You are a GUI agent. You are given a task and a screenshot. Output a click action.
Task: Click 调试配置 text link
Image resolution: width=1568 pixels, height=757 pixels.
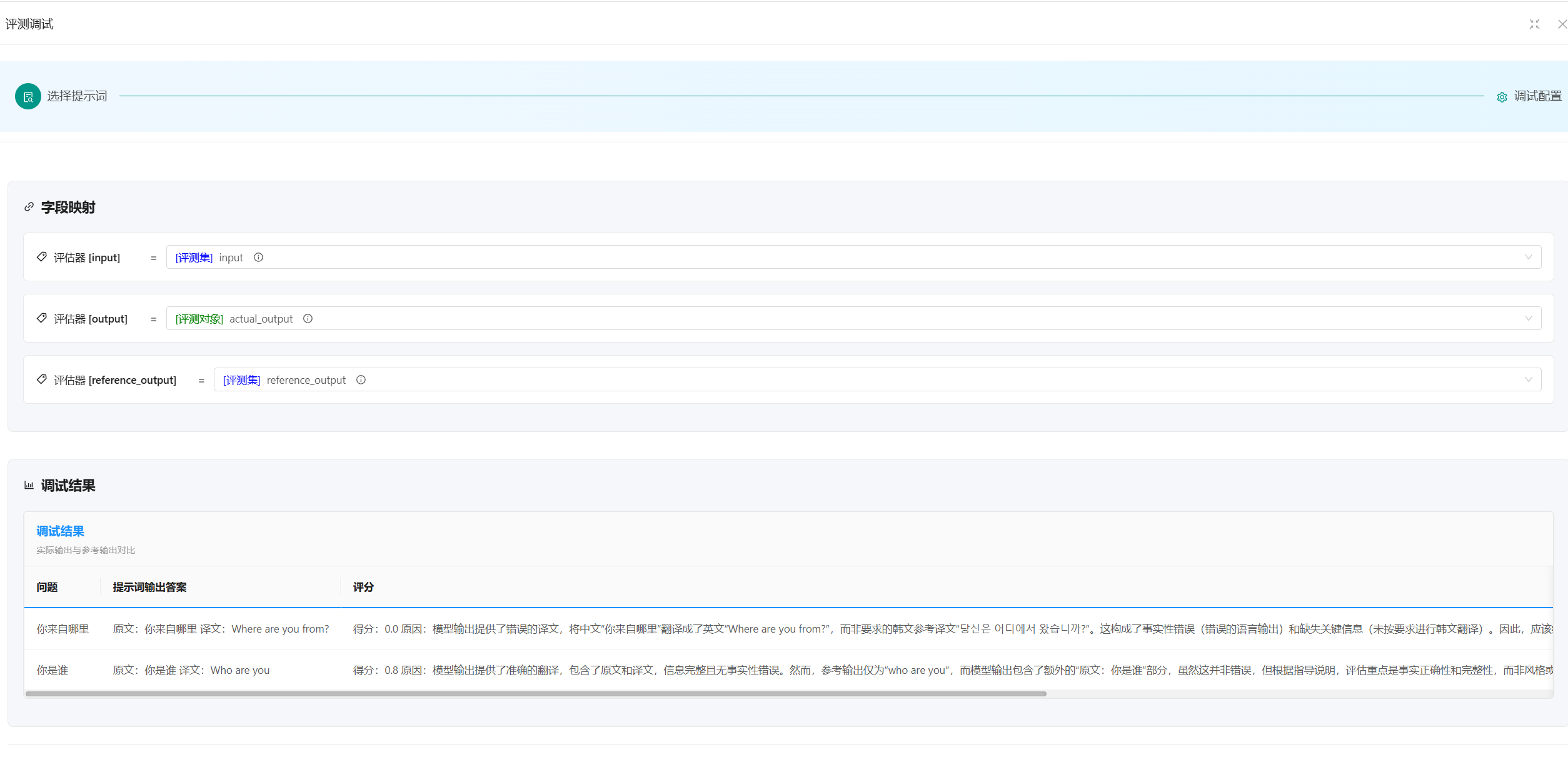(1537, 96)
